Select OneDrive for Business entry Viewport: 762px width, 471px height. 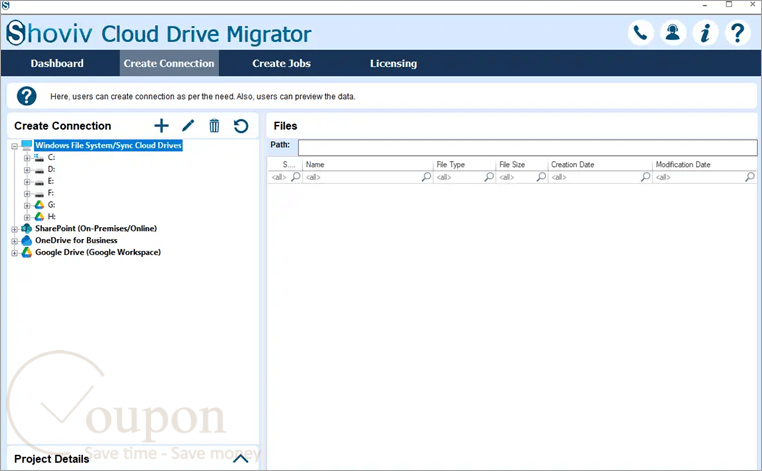[76, 241]
